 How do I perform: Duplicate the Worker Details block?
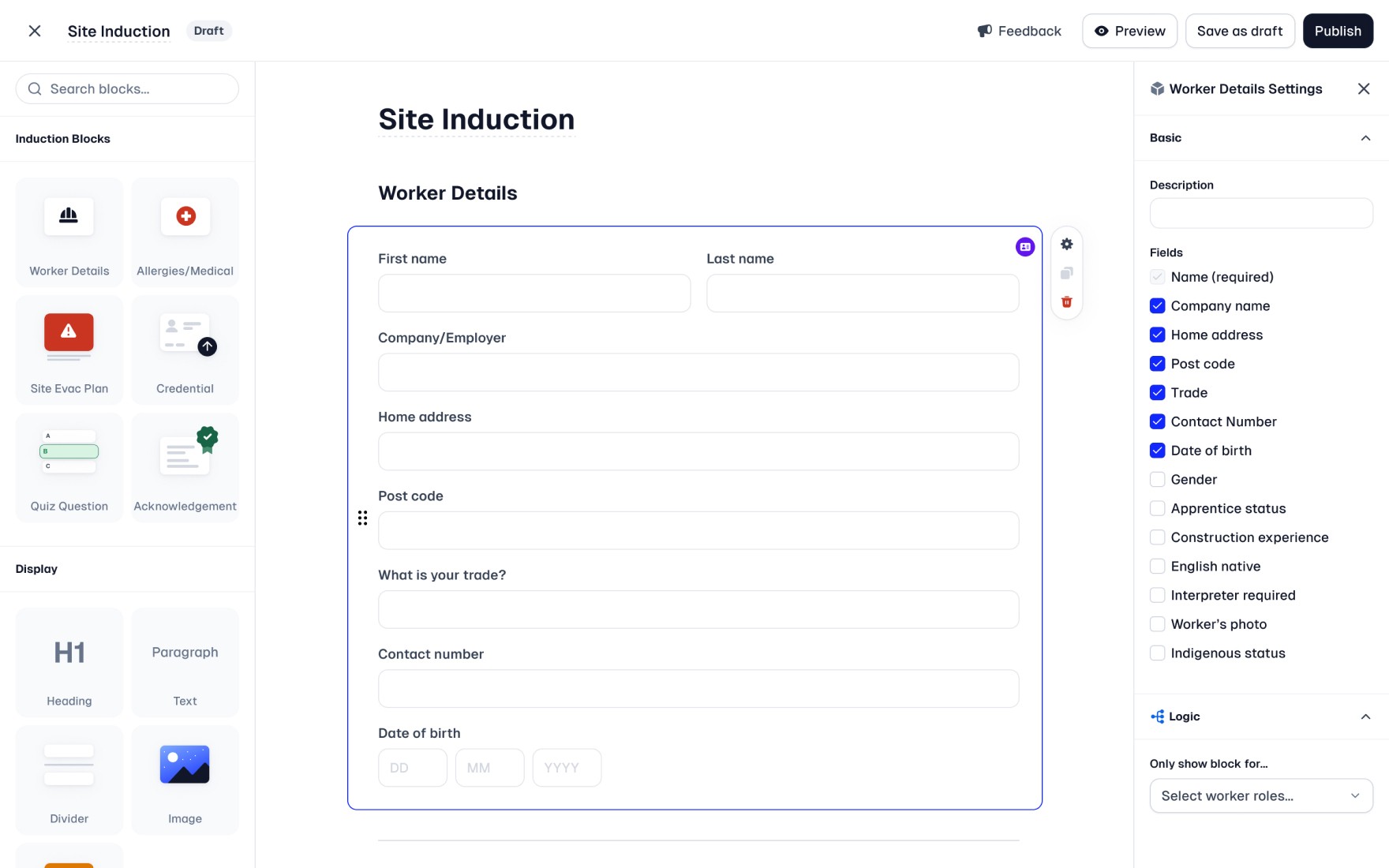coord(1066,273)
